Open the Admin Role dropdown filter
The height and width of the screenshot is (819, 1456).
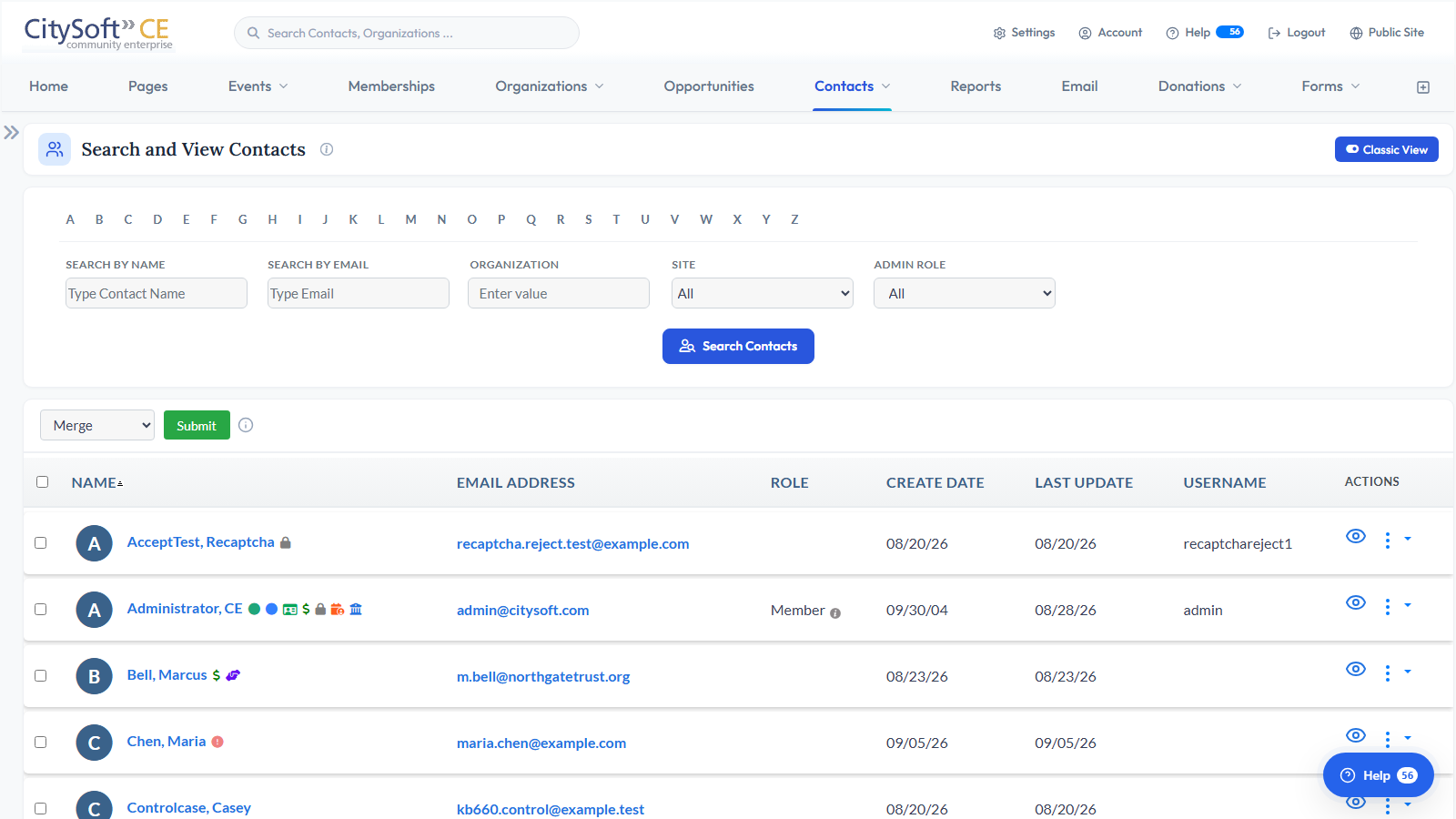(965, 293)
